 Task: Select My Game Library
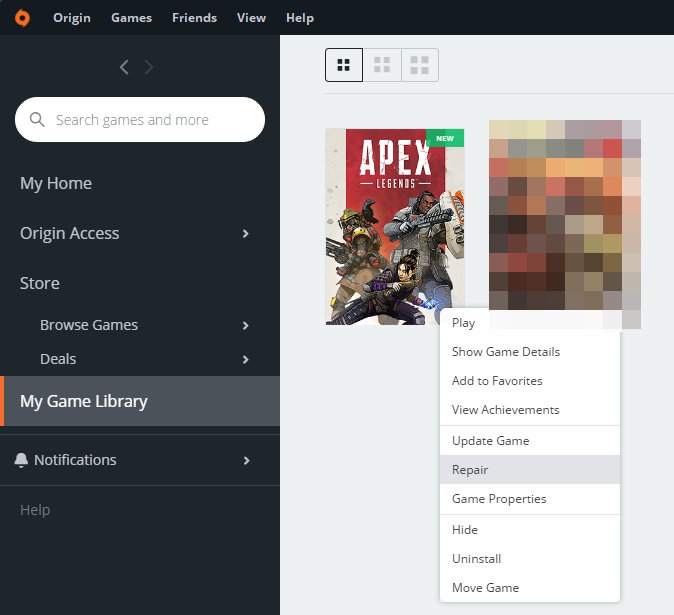coord(140,401)
